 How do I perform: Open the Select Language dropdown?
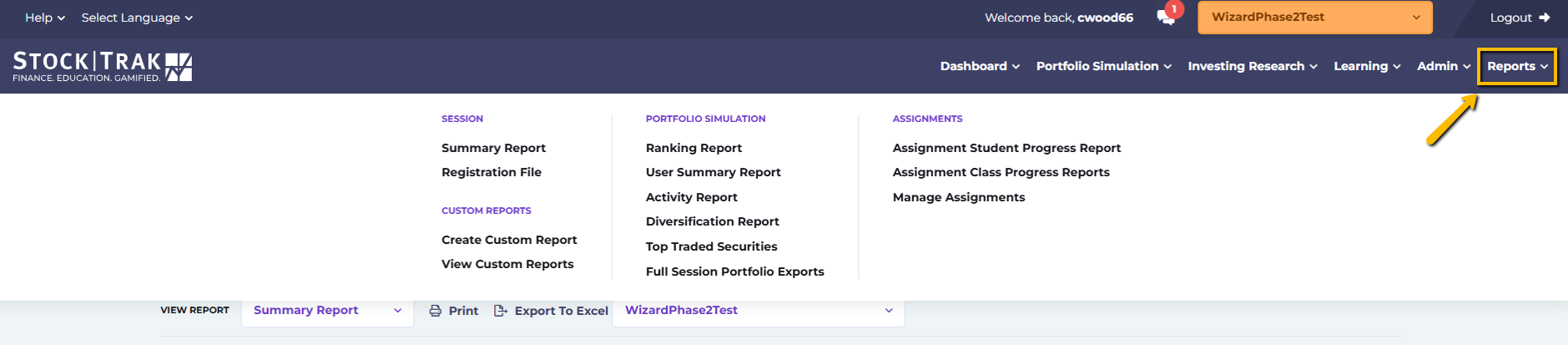click(x=137, y=18)
